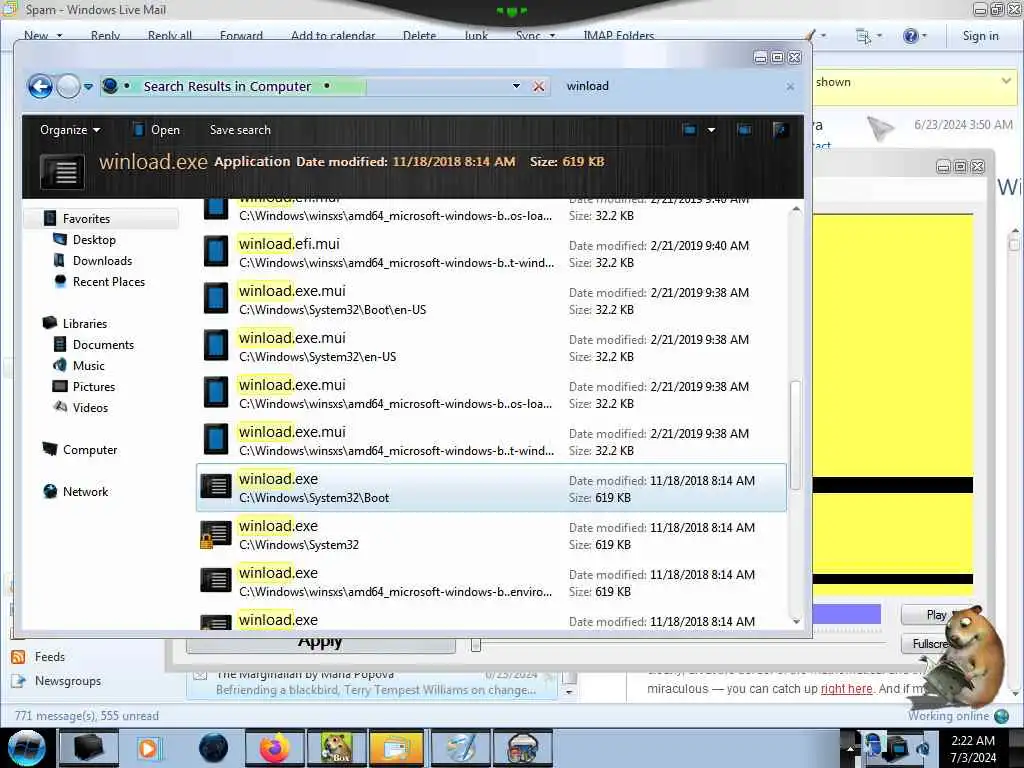Select Network in navigation pane
Viewport: 1024px width, 768px height.
[85, 491]
